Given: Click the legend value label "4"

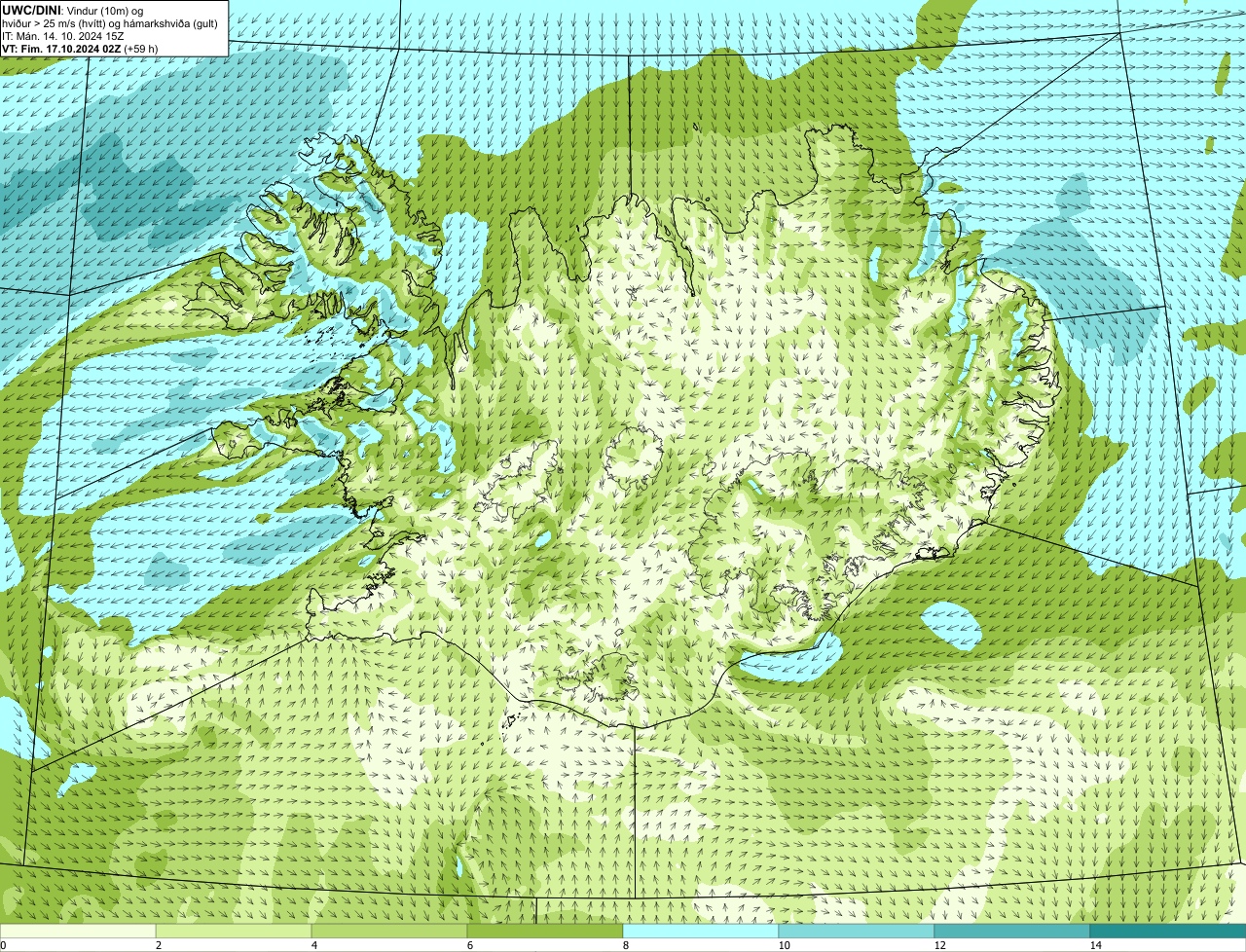Looking at the screenshot, I should [313, 945].
